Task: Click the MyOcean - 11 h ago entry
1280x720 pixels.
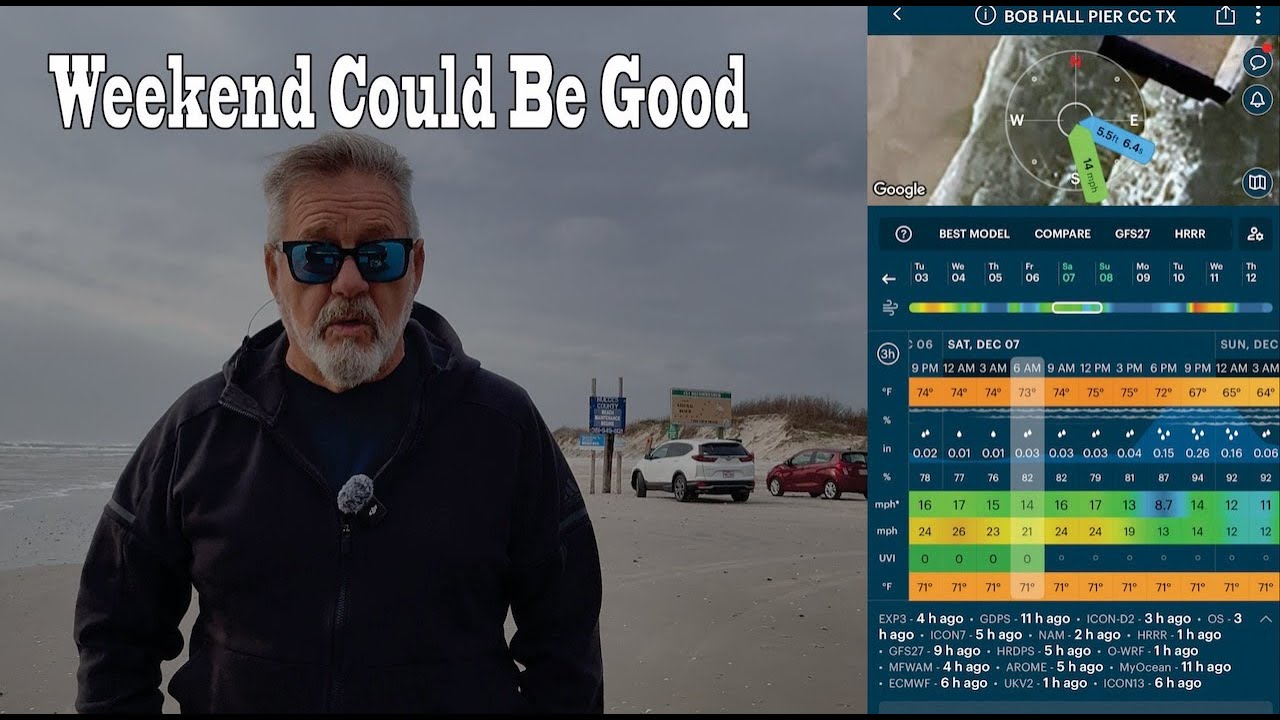Action: (1175, 667)
